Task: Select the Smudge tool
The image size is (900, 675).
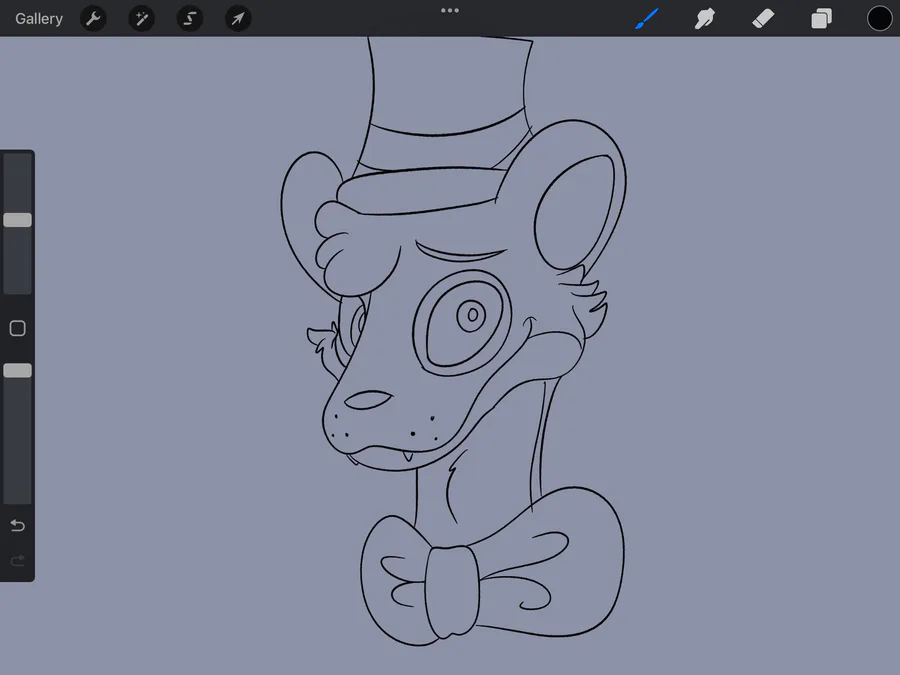Action: (x=705, y=19)
